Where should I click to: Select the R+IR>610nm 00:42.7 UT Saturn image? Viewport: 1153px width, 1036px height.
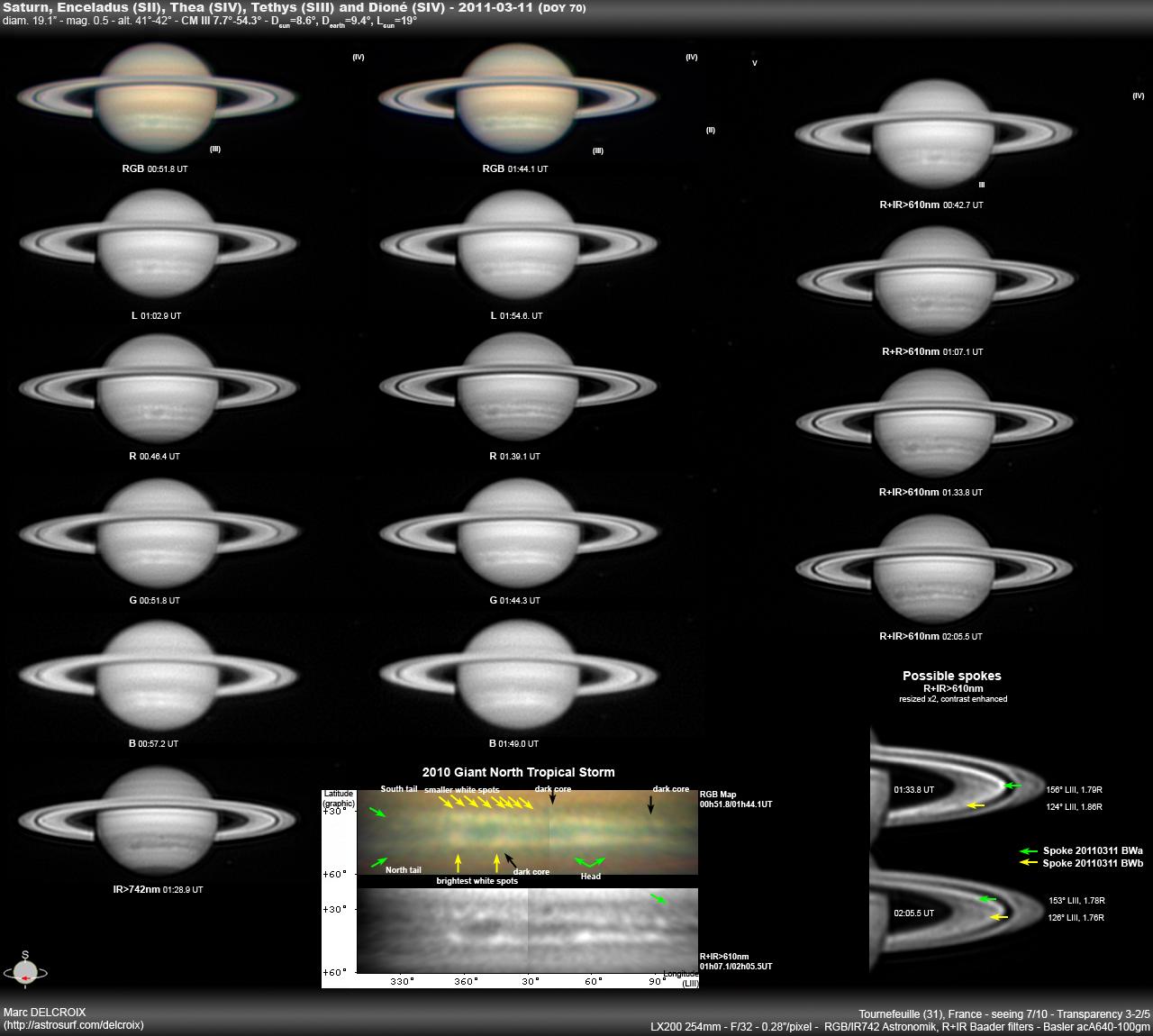pos(933,135)
